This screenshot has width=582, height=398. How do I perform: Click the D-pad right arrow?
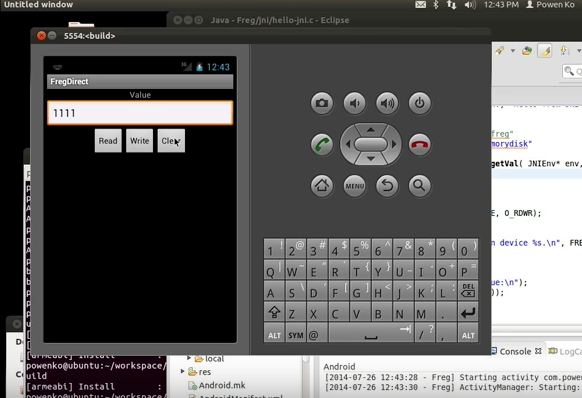[x=394, y=144]
